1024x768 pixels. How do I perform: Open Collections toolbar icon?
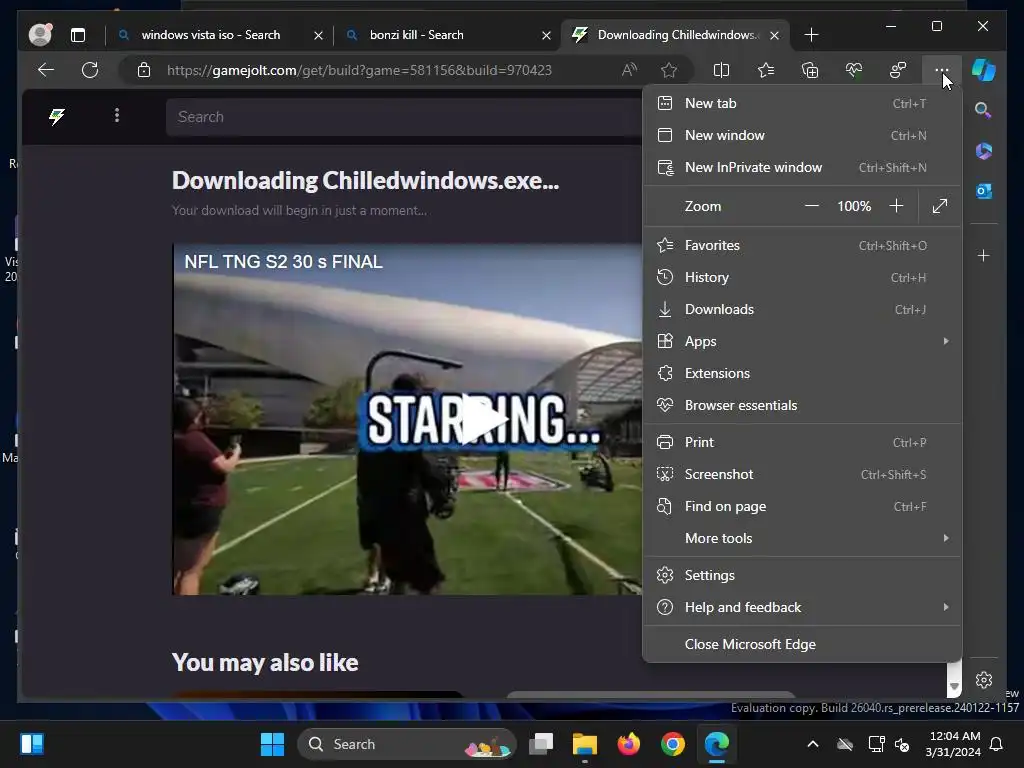click(810, 70)
